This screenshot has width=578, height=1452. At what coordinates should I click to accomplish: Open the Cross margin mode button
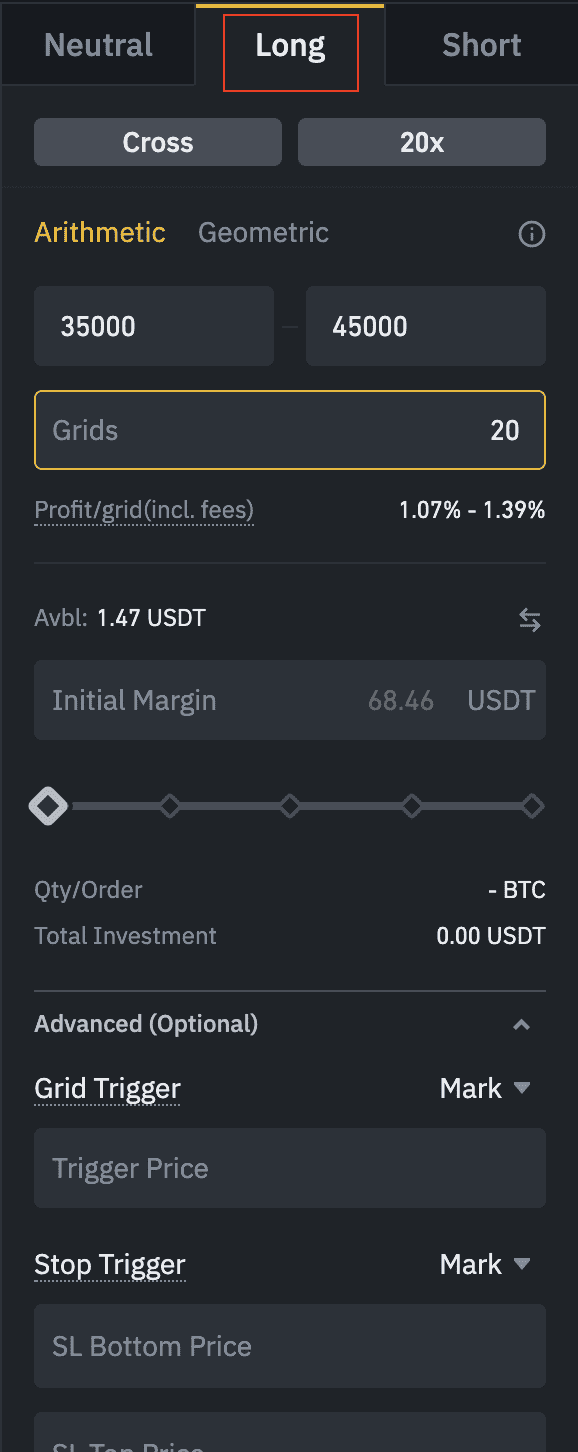pyautogui.click(x=158, y=142)
